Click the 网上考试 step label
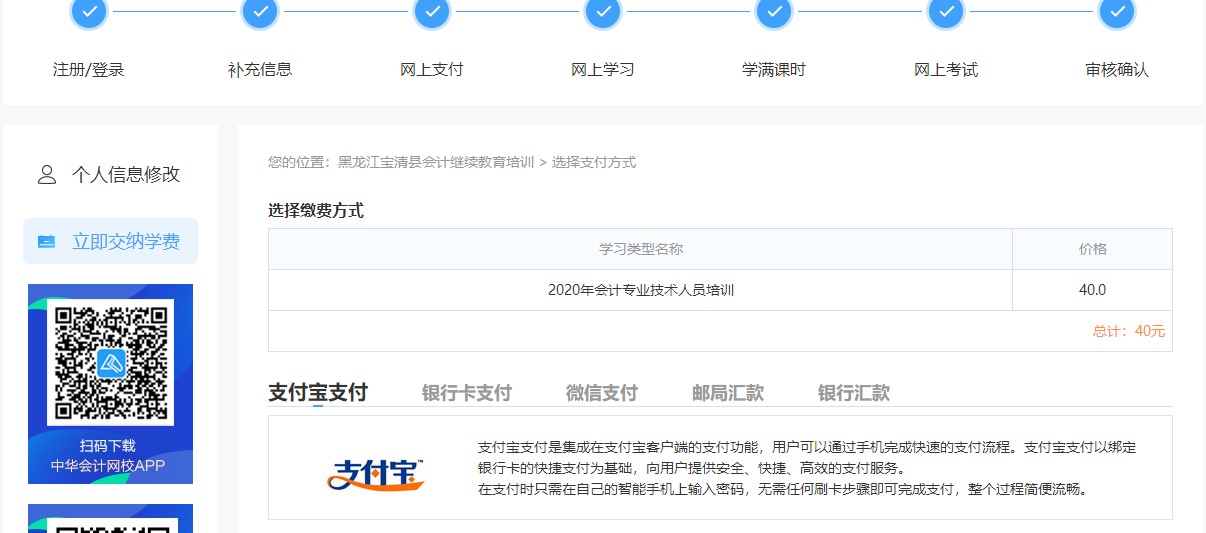 (946, 70)
